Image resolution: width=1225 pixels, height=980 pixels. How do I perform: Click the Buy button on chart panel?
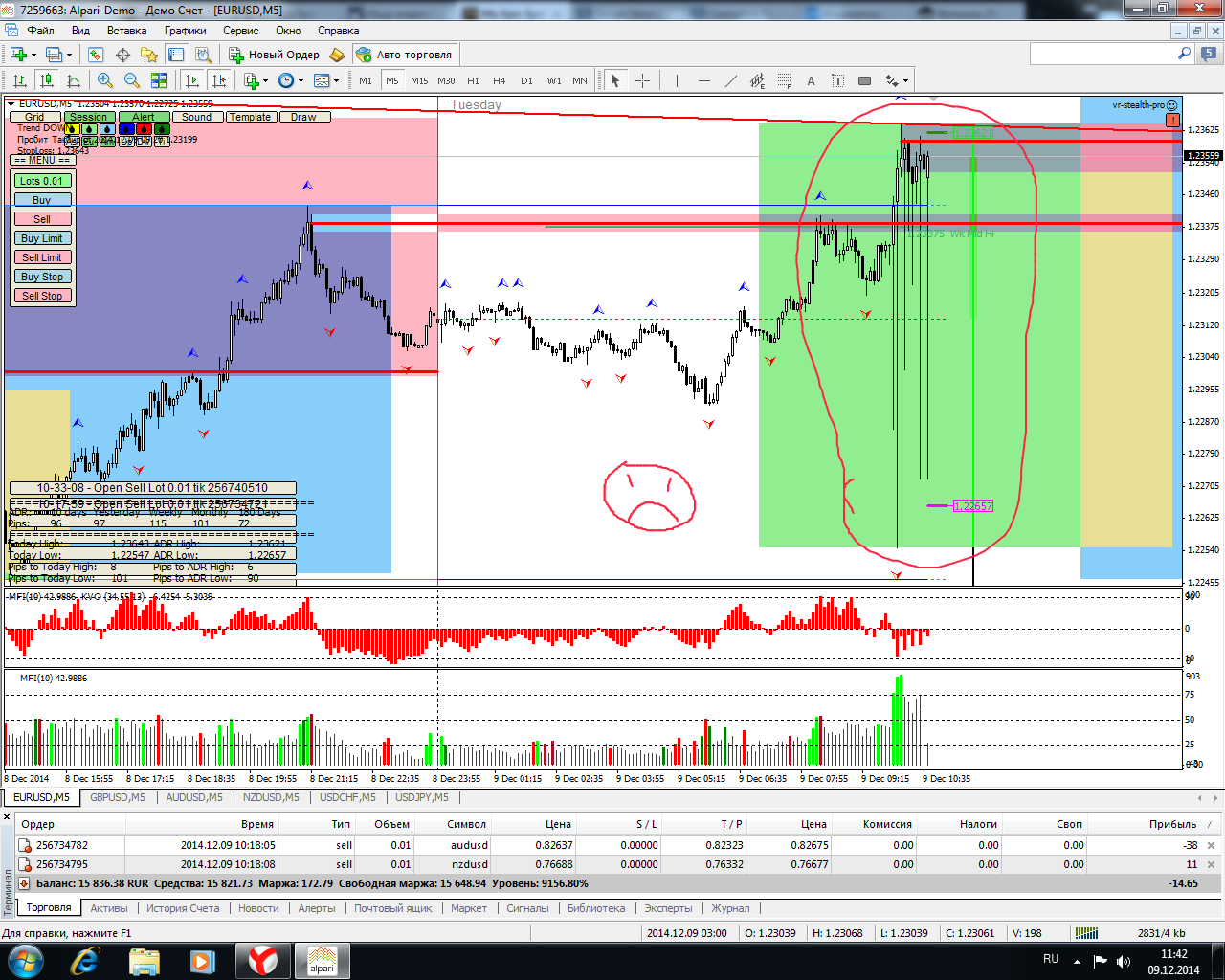(x=42, y=200)
